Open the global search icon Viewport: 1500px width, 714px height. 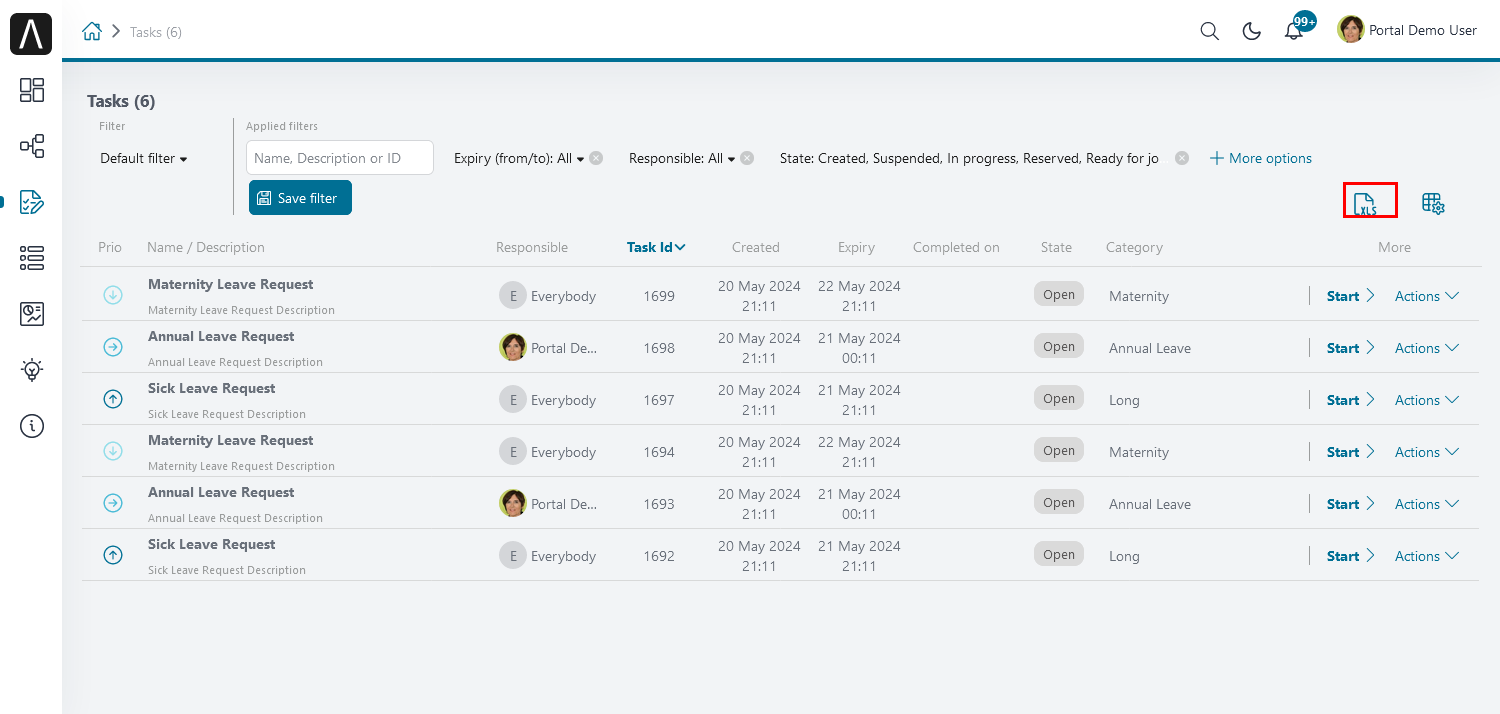click(x=1209, y=31)
